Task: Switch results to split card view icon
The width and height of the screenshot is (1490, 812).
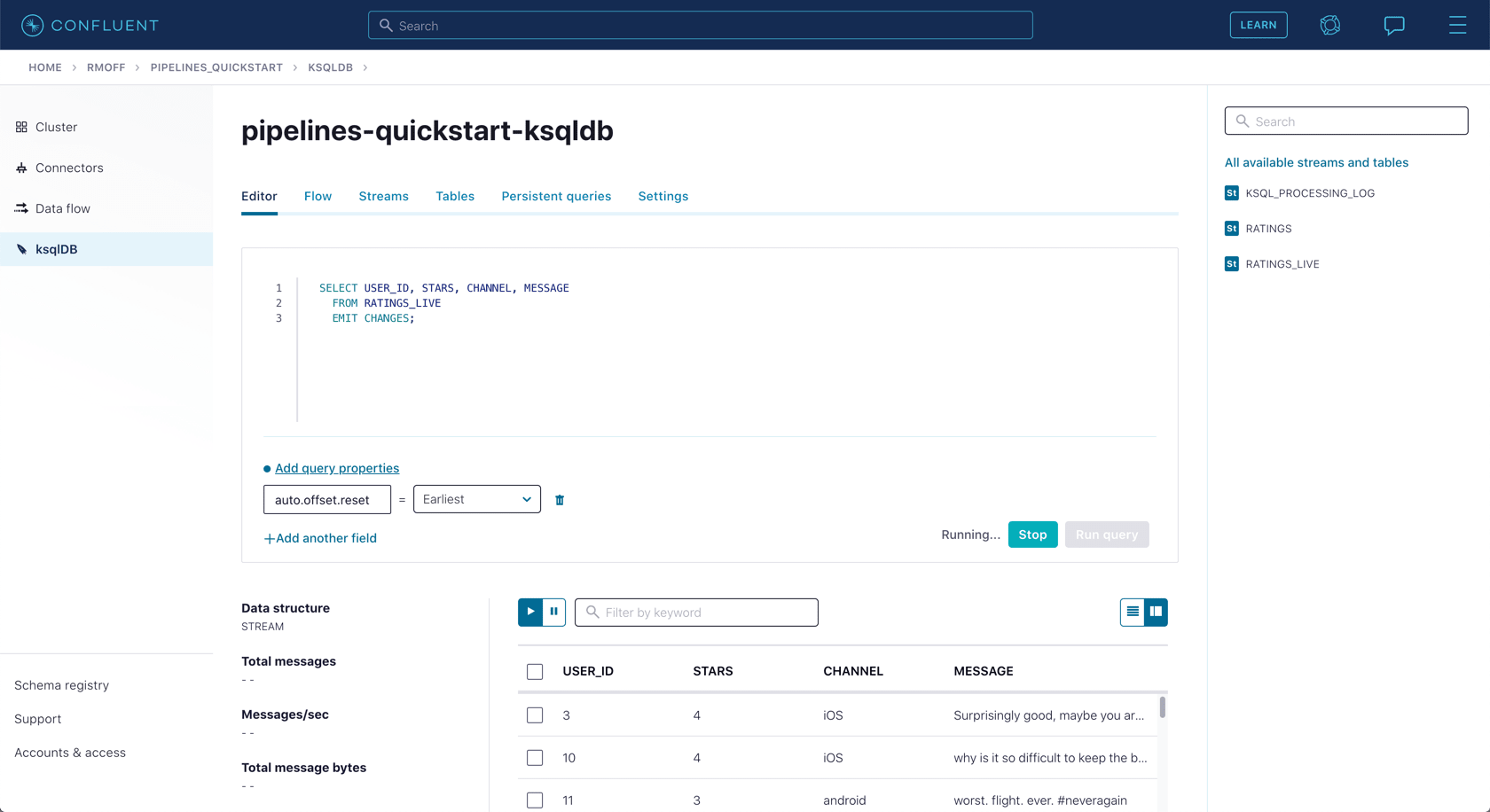Action: tap(1156, 612)
